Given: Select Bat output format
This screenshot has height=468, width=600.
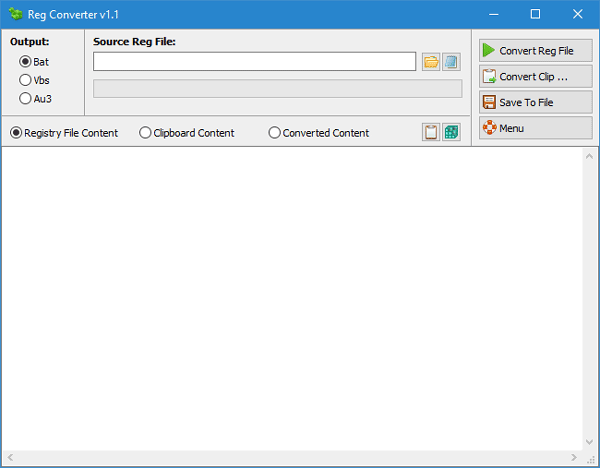Looking at the screenshot, I should tap(34, 62).
